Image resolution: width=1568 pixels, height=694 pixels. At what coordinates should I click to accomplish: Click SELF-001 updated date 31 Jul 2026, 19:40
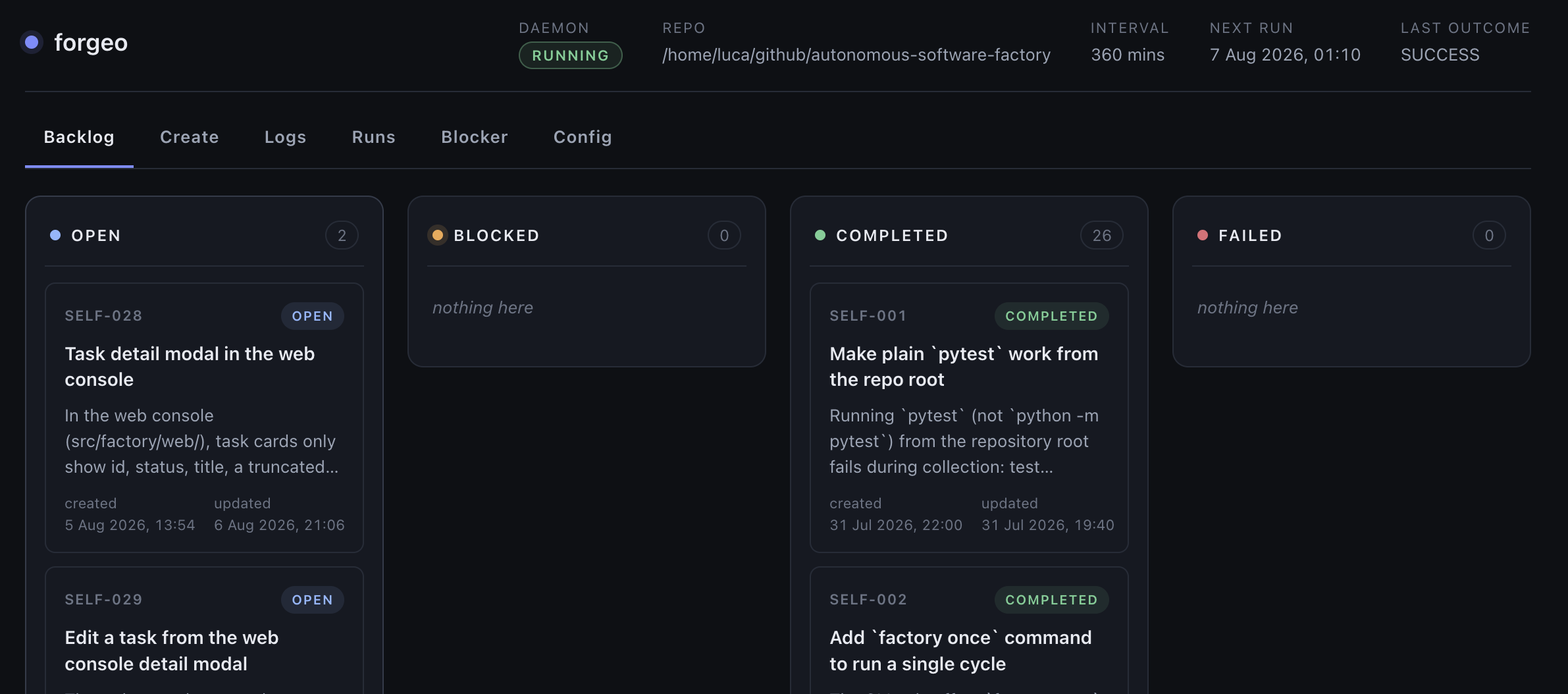point(1048,525)
